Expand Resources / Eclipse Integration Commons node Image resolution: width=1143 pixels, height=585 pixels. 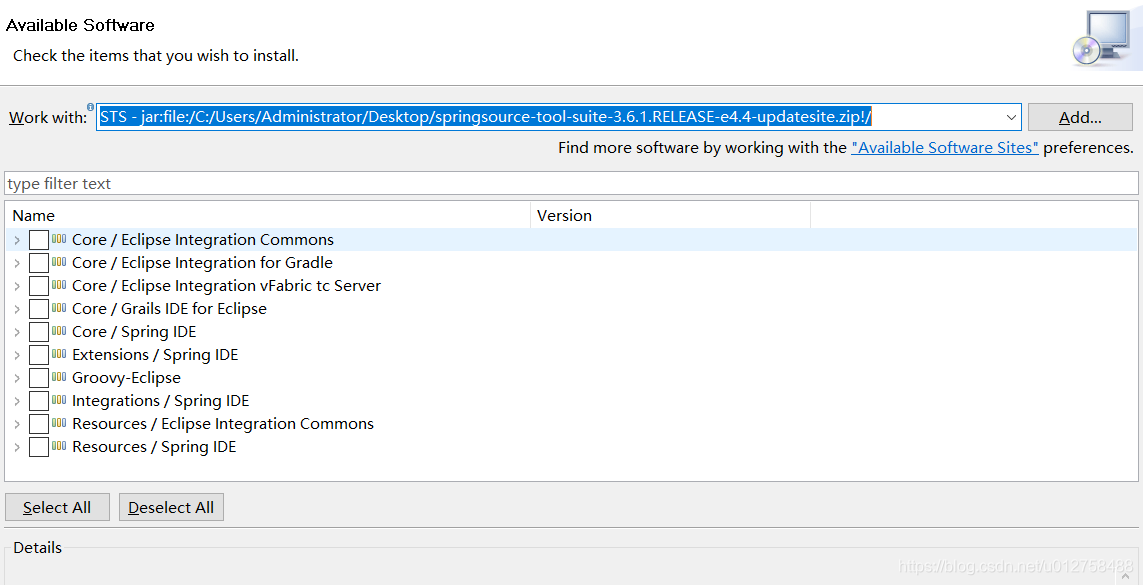click(17, 424)
